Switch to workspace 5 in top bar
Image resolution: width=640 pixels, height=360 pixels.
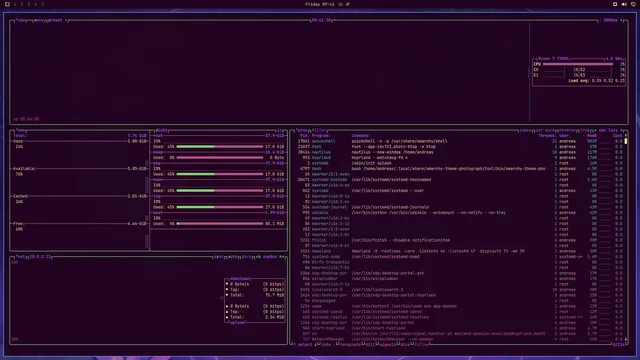[x=42, y=4]
